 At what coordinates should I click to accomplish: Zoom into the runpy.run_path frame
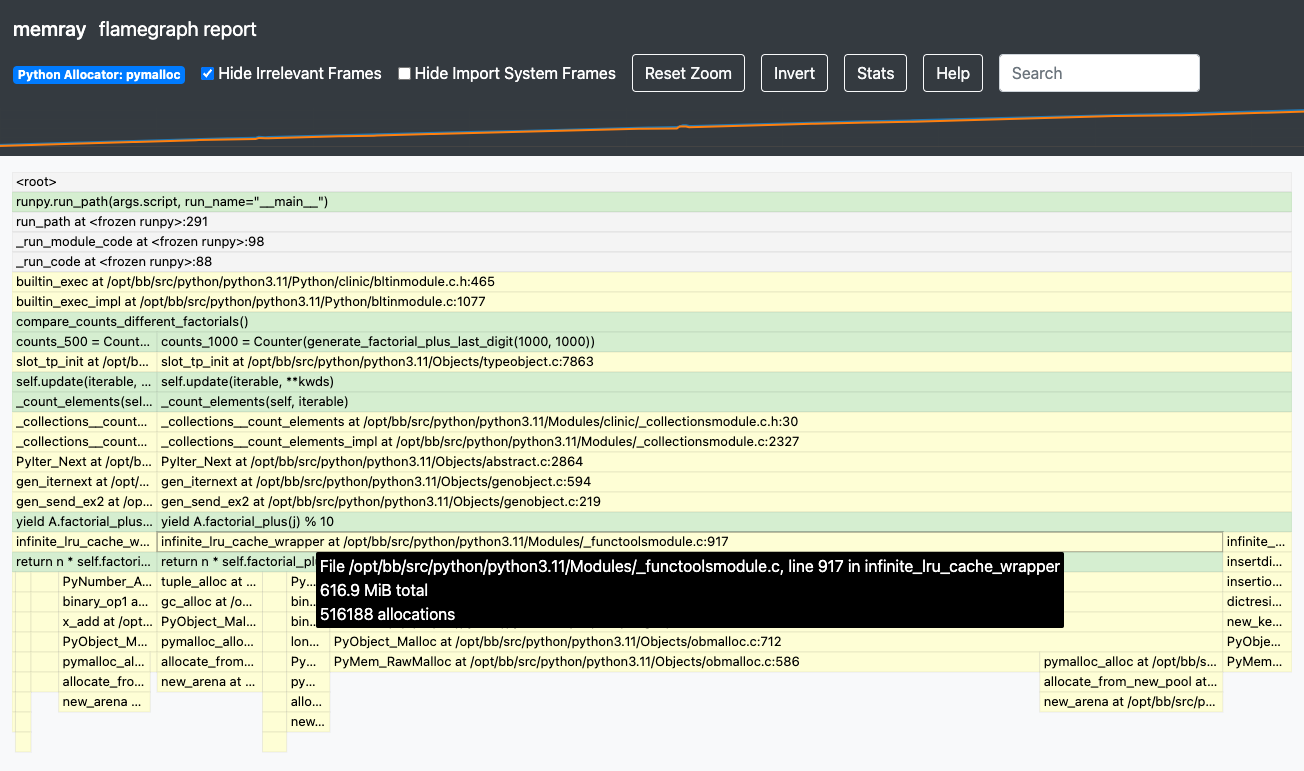651,202
